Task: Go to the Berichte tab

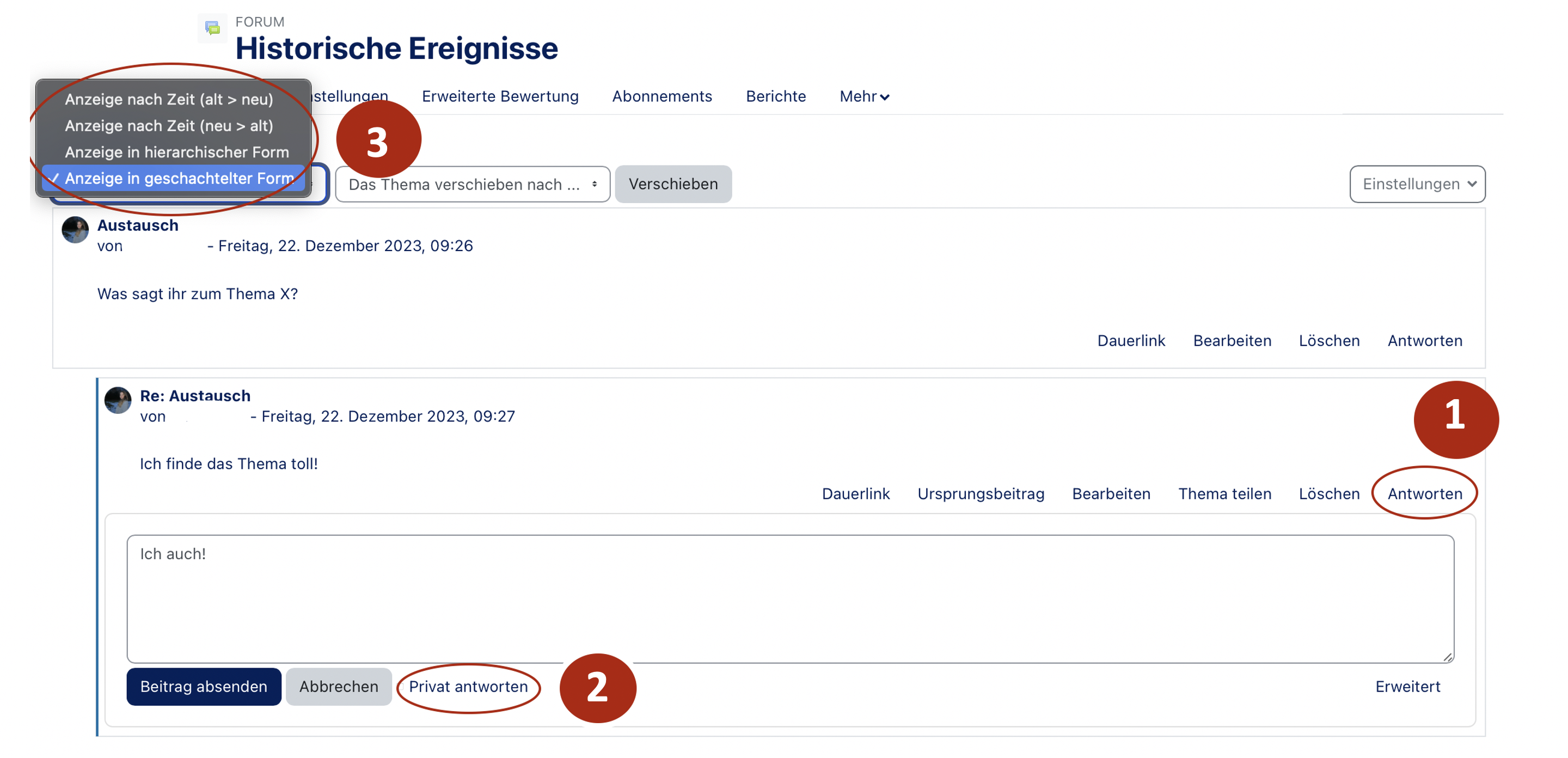Action: tap(775, 96)
